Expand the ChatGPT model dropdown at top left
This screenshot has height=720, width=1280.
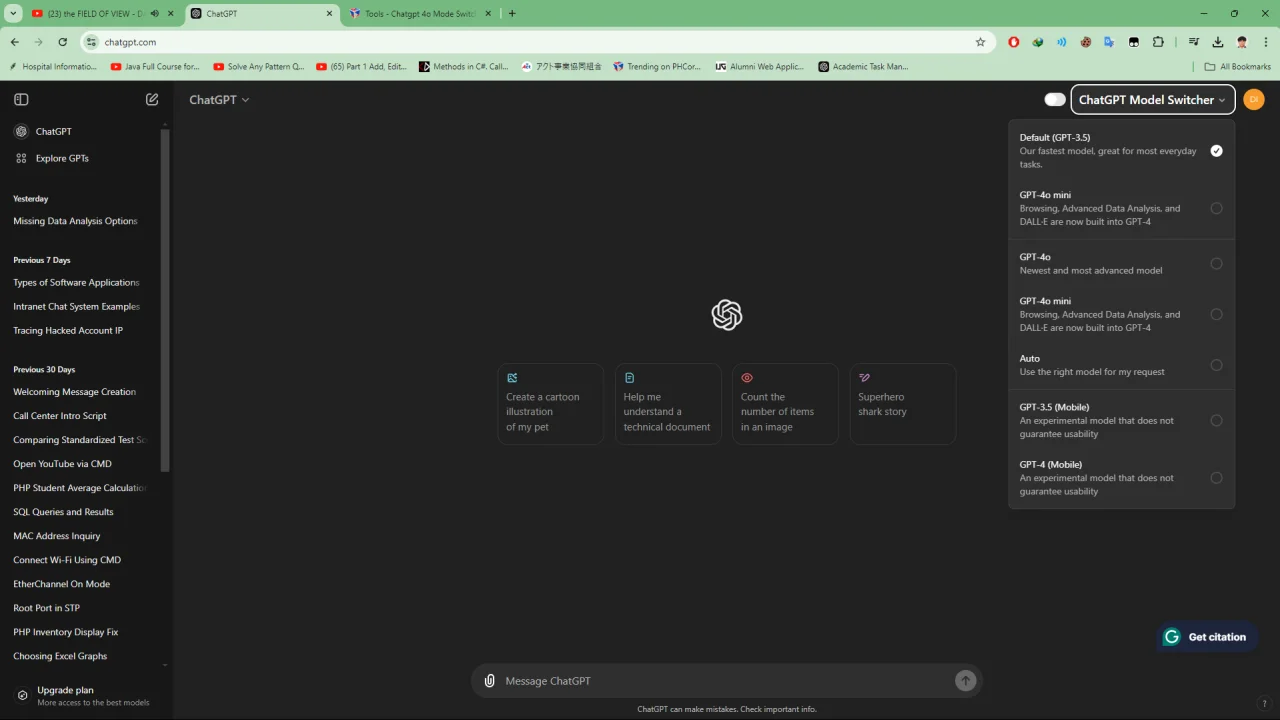[219, 100]
